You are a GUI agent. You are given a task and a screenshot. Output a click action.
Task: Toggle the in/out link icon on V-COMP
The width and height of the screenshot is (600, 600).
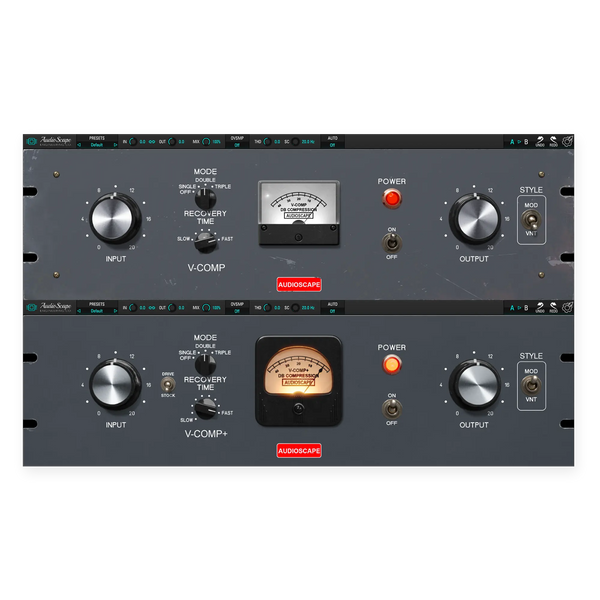[152, 142]
